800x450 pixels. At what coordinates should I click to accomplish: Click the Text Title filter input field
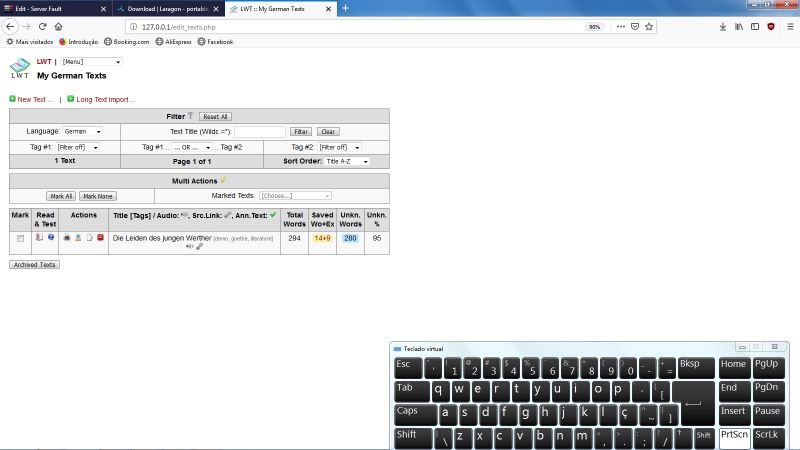[260, 132]
